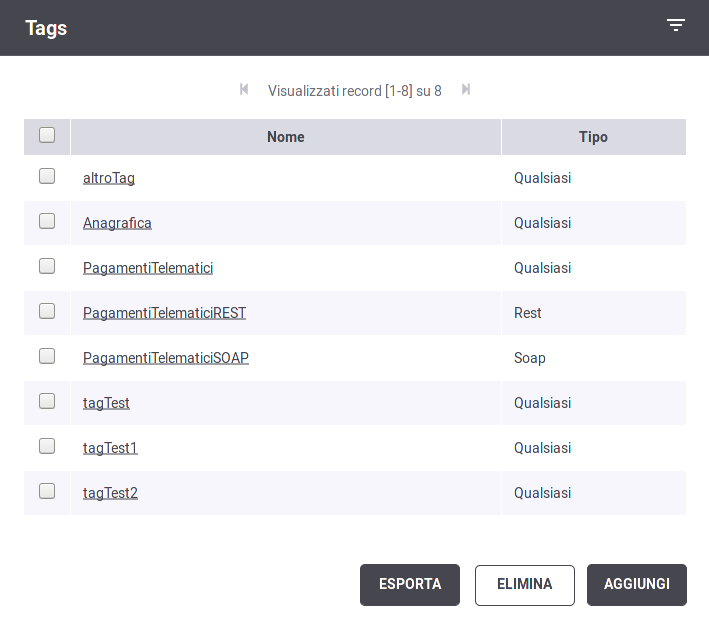Screen dimensions: 709x633
Task: Open the Anagrafica tag link
Action: (117, 223)
